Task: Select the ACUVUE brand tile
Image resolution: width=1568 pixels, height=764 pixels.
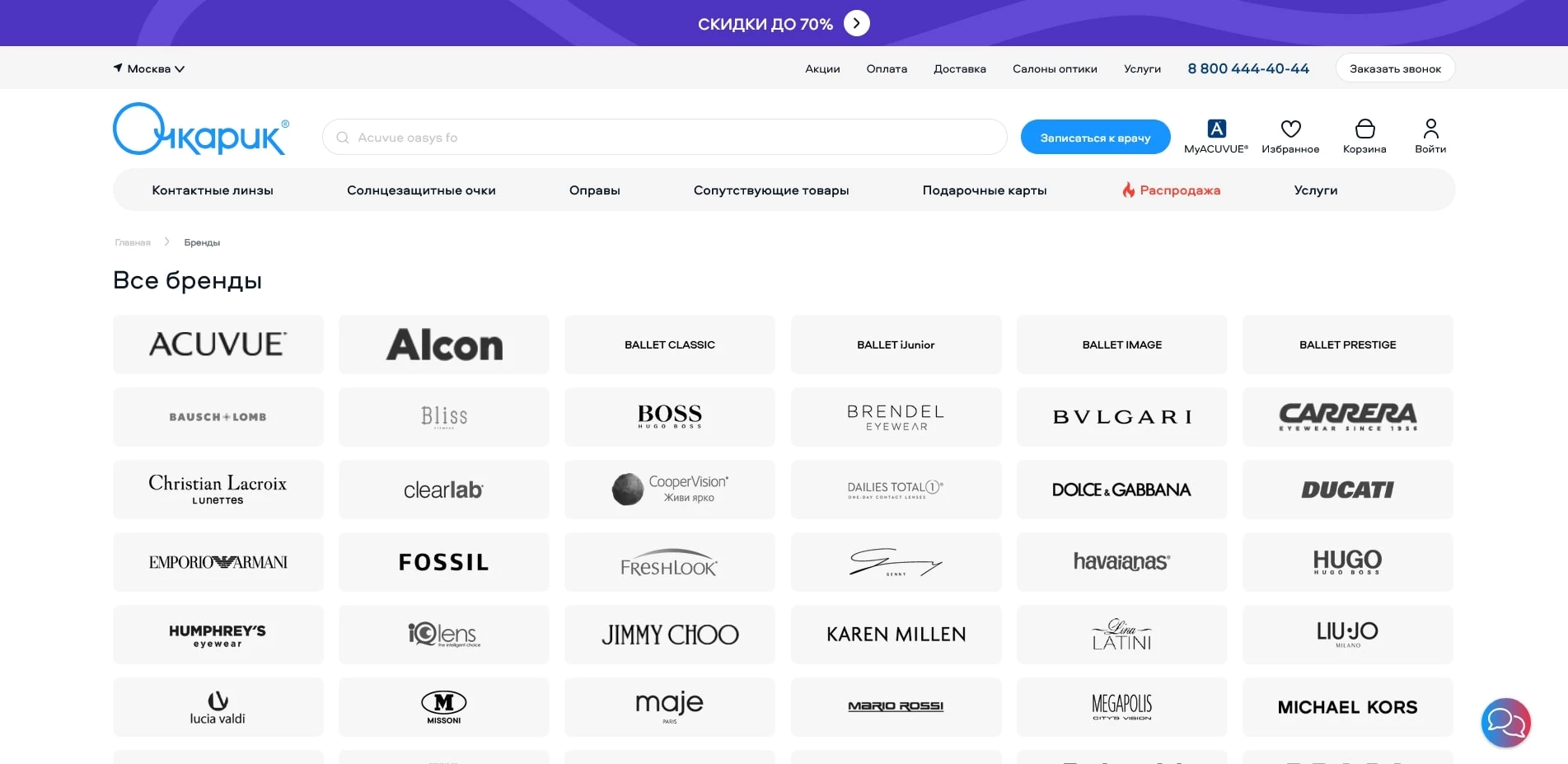Action: (218, 345)
